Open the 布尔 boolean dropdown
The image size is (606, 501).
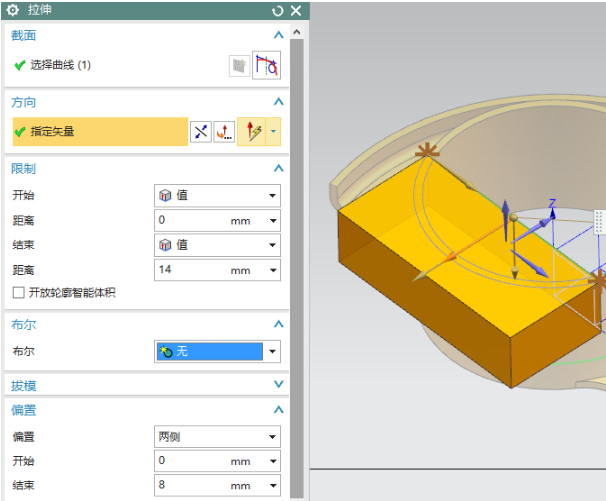(217, 351)
